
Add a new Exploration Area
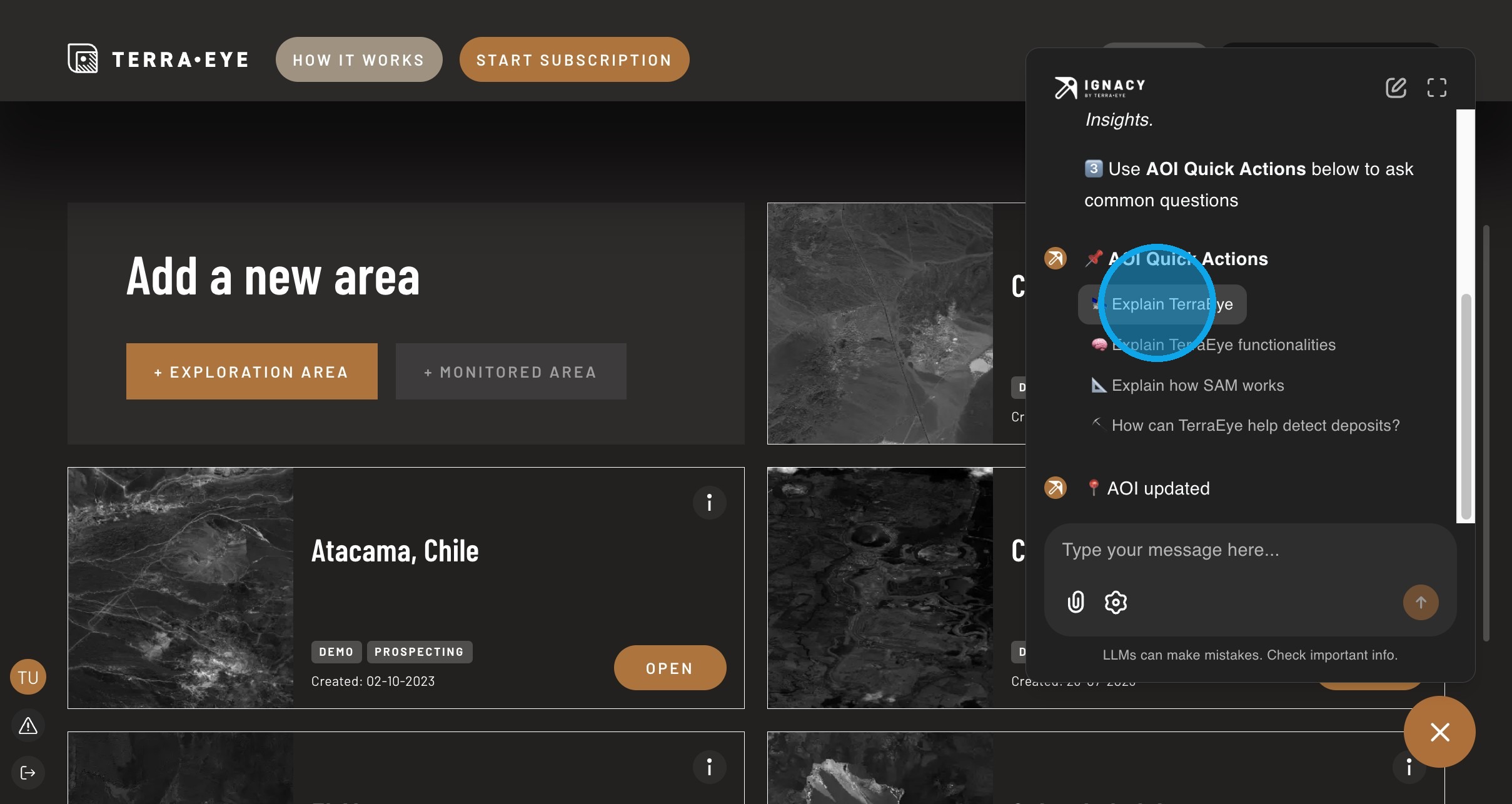(251, 371)
